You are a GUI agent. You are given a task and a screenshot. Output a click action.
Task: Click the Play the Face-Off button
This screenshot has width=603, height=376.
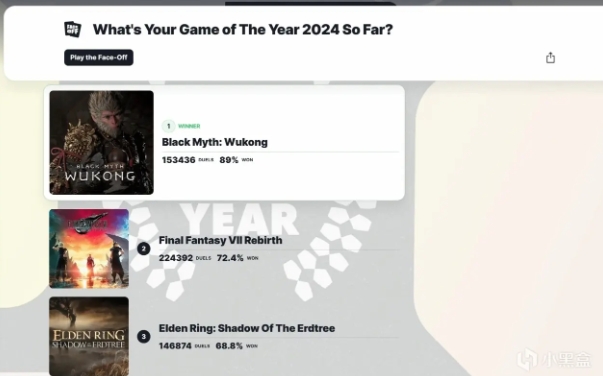coord(99,57)
